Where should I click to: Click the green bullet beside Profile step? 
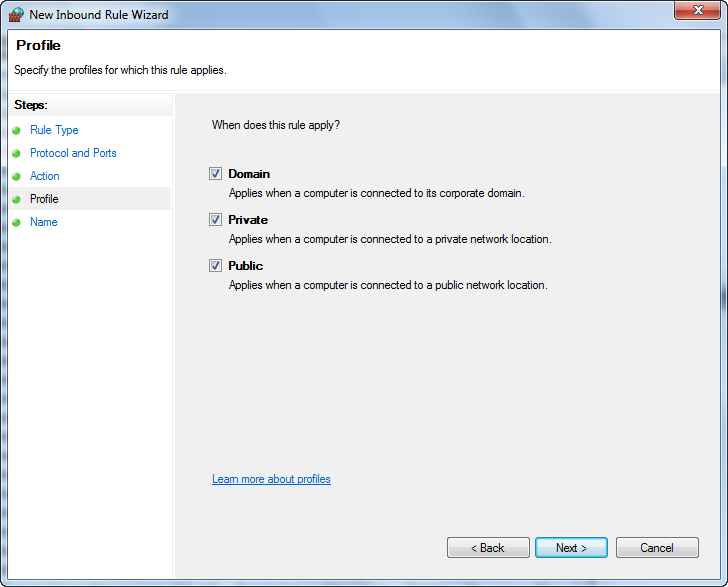click(x=16, y=199)
